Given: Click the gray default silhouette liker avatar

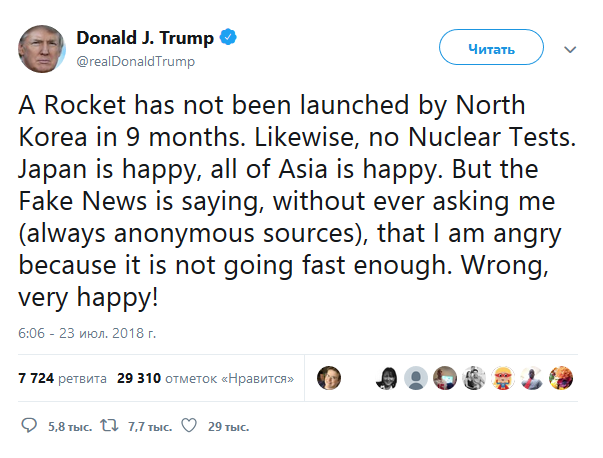Looking at the screenshot, I should click(x=417, y=378).
